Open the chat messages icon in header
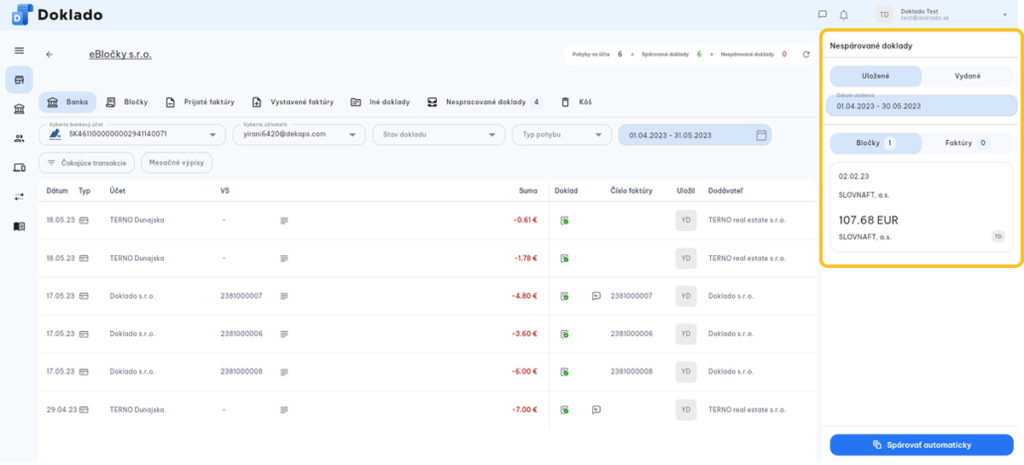 822,14
